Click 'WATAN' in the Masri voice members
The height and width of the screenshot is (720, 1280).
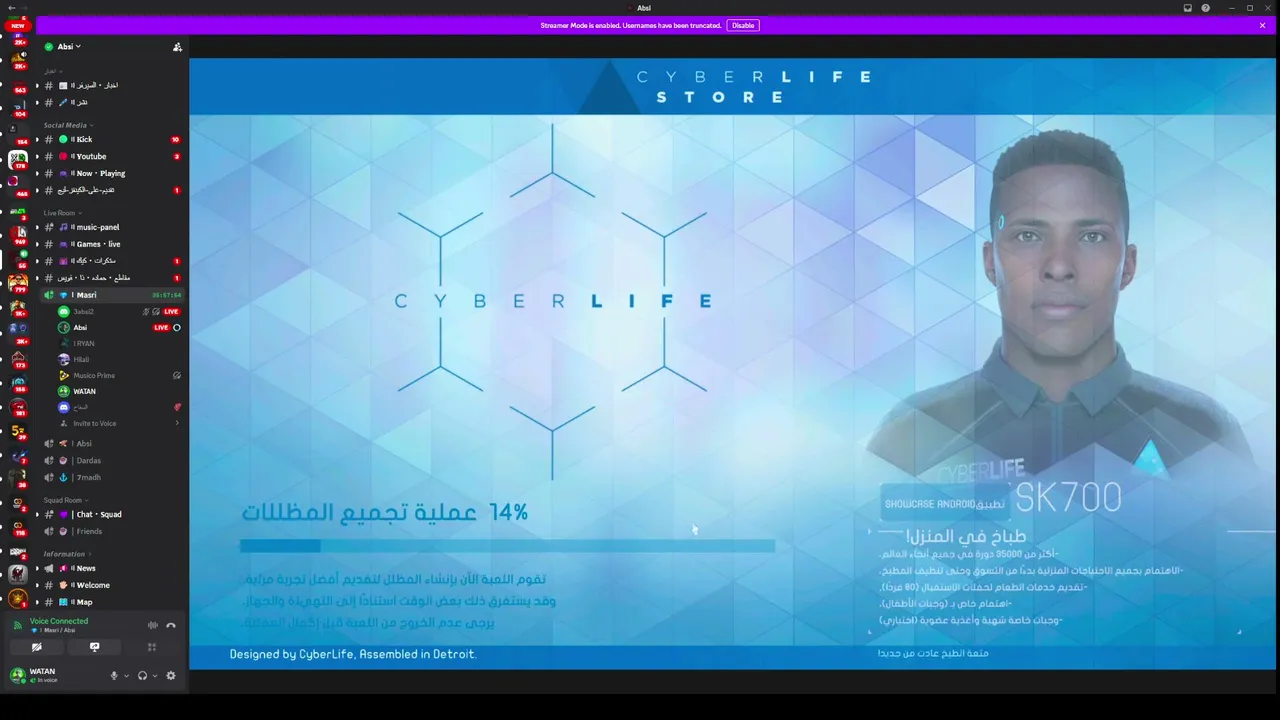click(x=84, y=391)
